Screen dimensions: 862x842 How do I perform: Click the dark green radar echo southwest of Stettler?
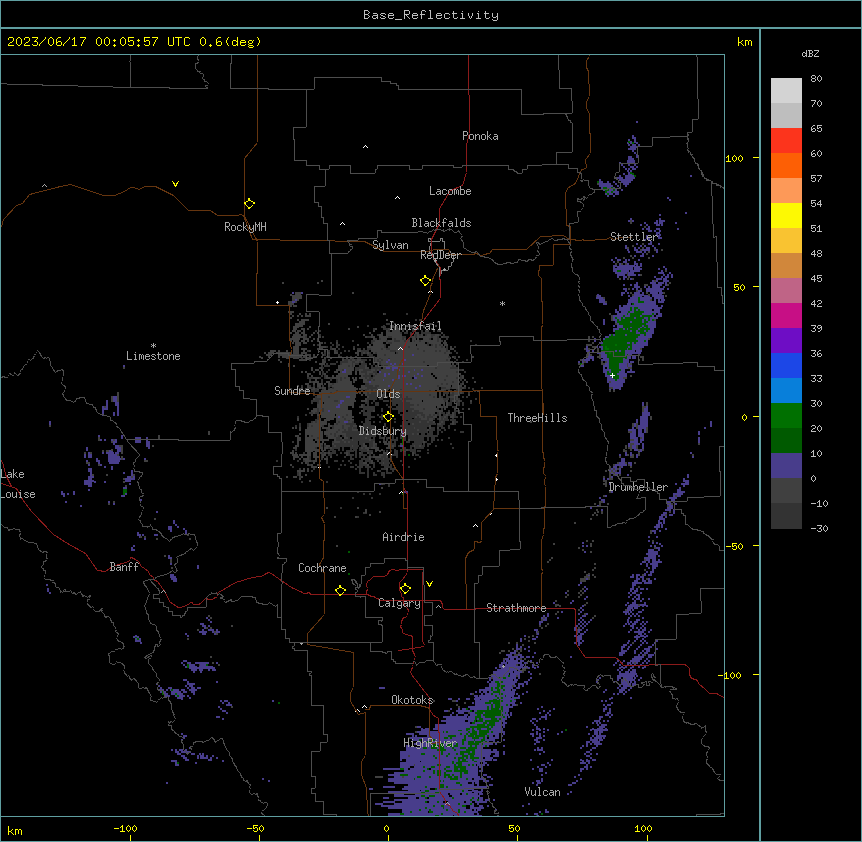point(627,335)
